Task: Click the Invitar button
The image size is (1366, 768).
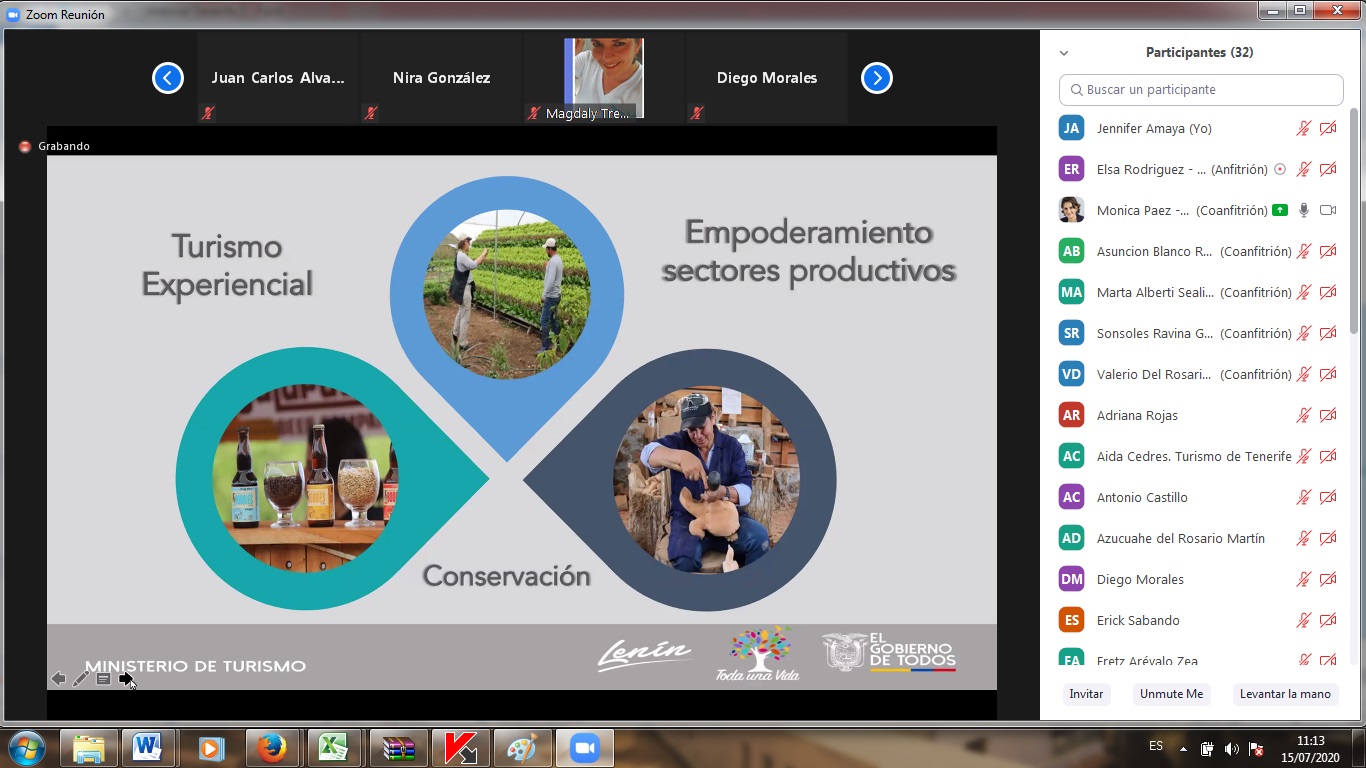Action: click(1086, 694)
